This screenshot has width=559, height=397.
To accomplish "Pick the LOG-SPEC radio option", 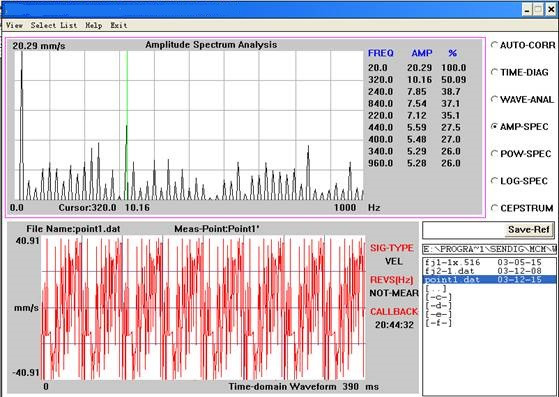I will pyautogui.click(x=519, y=181).
